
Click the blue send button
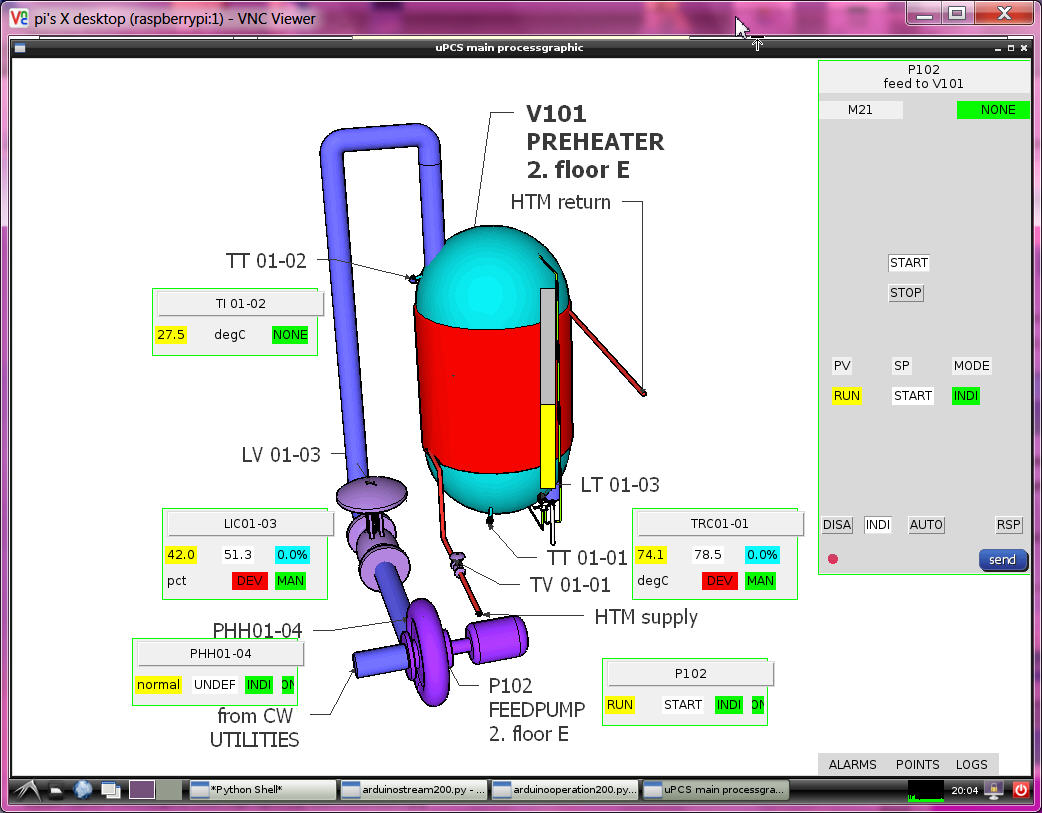[1002, 560]
